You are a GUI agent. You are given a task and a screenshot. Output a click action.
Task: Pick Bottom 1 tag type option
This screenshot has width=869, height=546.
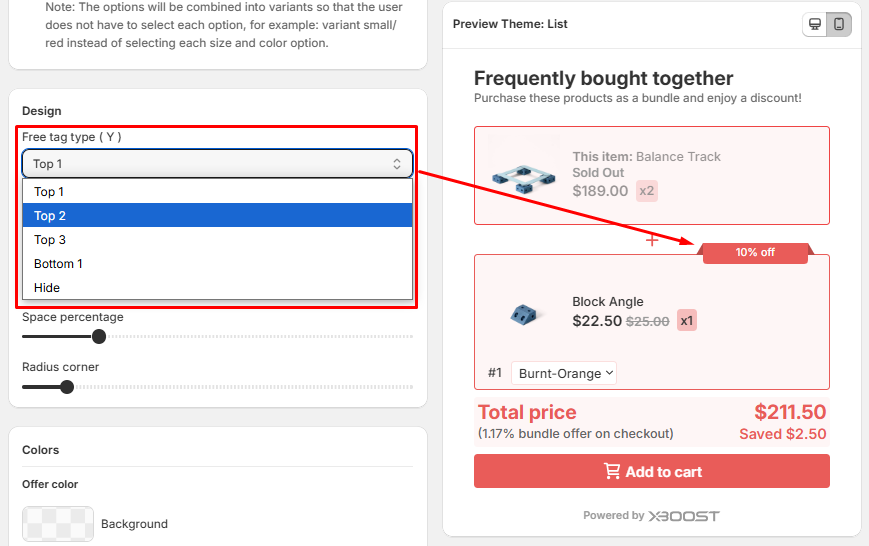point(58,264)
